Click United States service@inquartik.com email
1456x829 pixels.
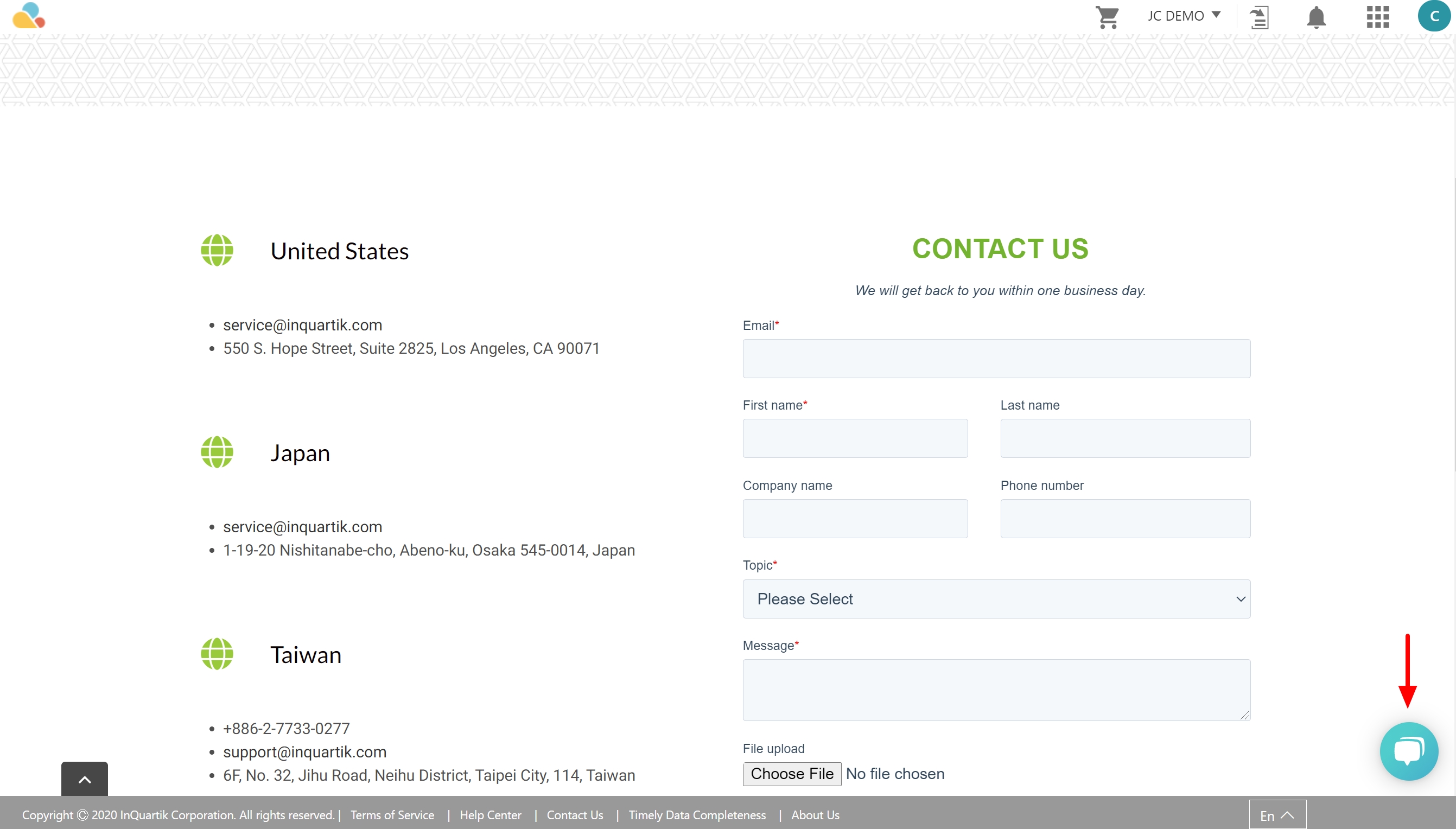302,325
